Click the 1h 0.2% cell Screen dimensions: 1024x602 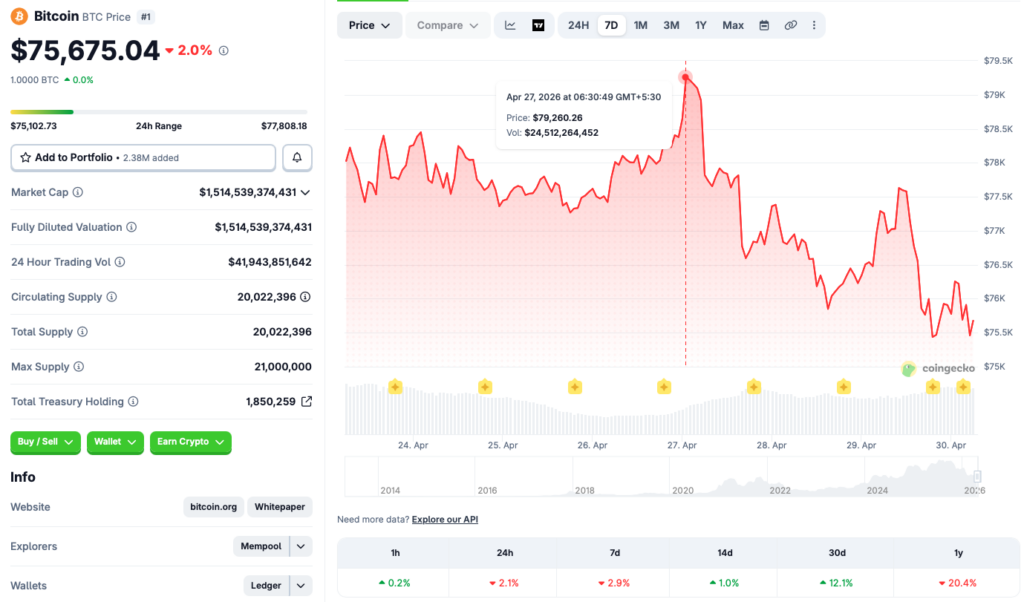click(x=394, y=583)
